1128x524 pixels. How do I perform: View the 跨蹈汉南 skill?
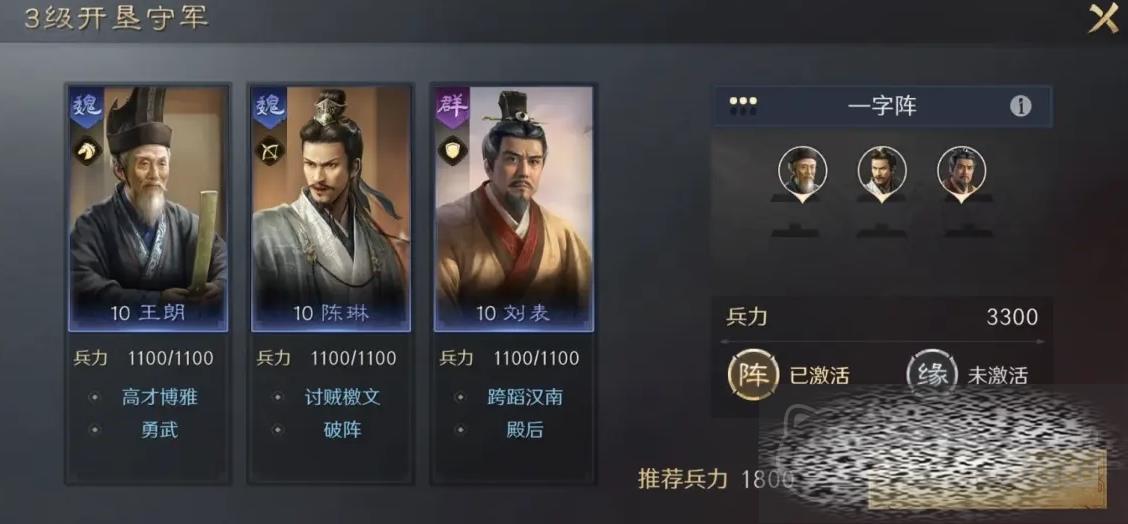[525, 397]
